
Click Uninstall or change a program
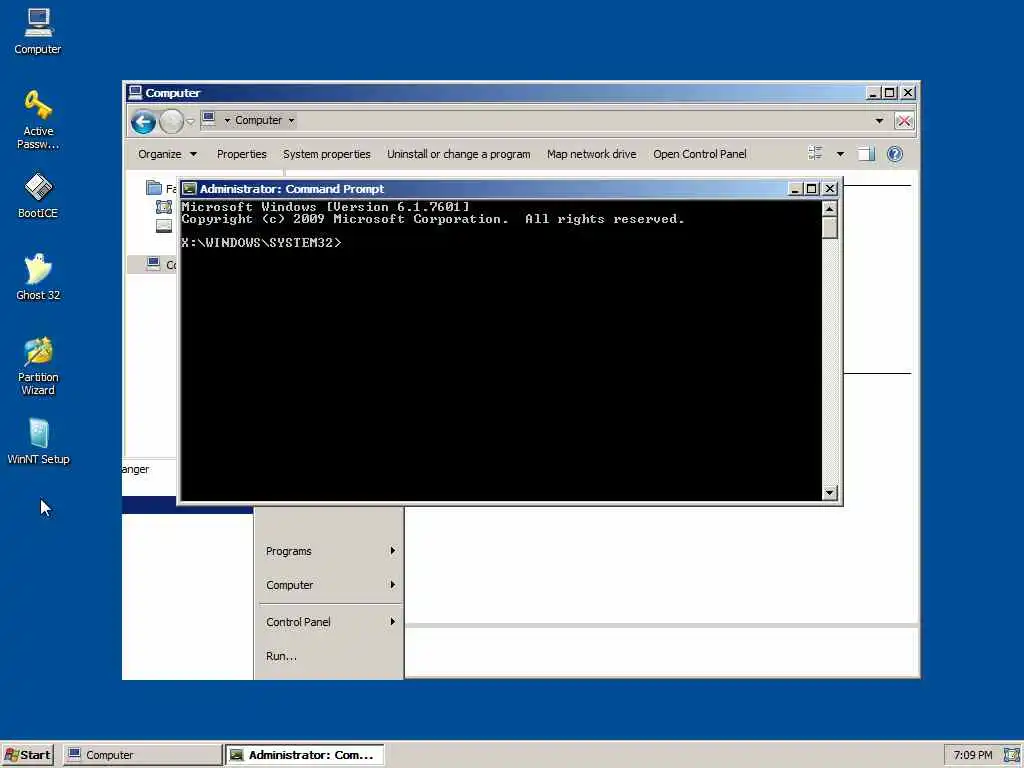pos(458,154)
